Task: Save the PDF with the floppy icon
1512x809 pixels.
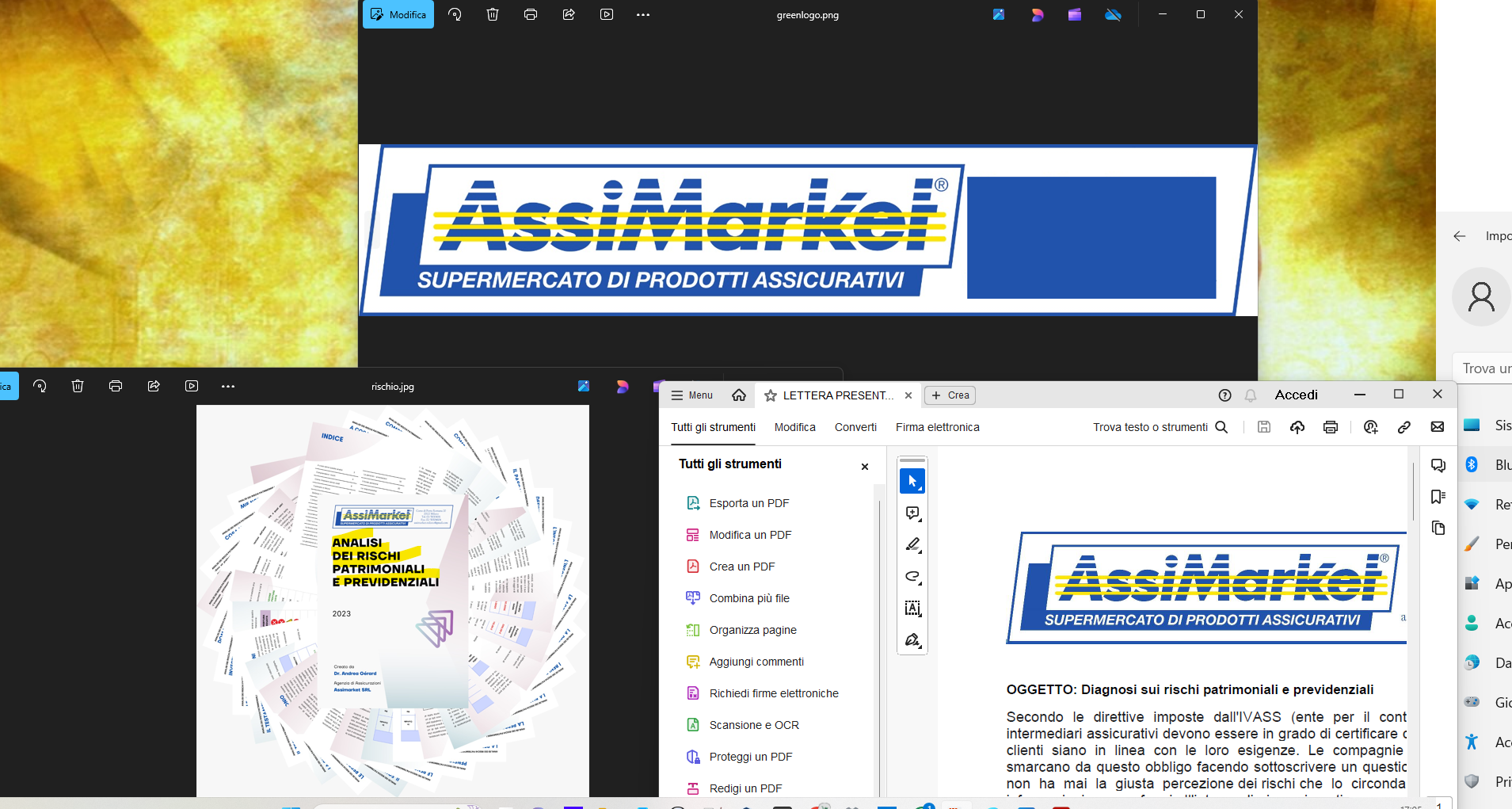Action: coord(1264,427)
